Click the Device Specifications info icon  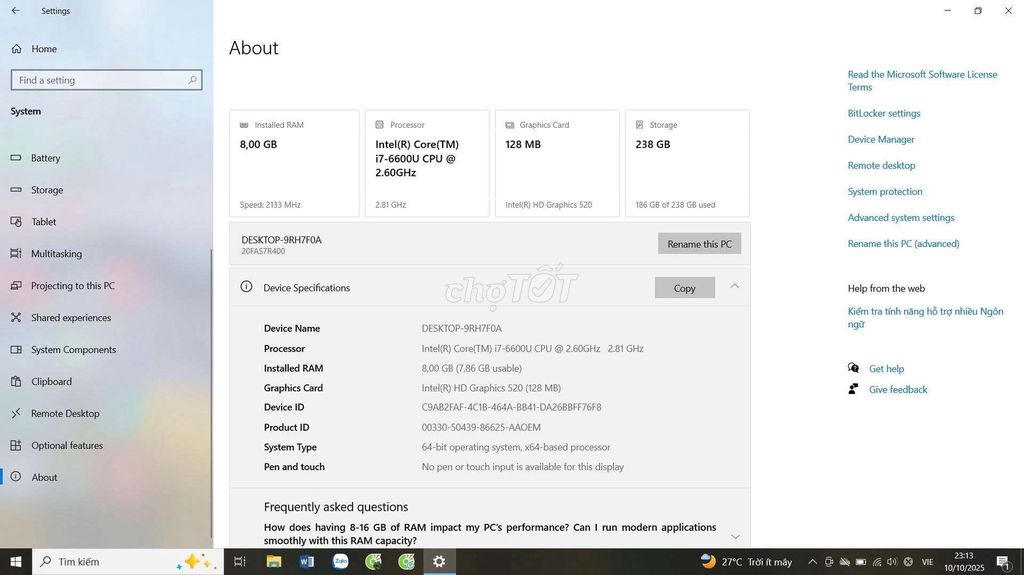tap(246, 287)
